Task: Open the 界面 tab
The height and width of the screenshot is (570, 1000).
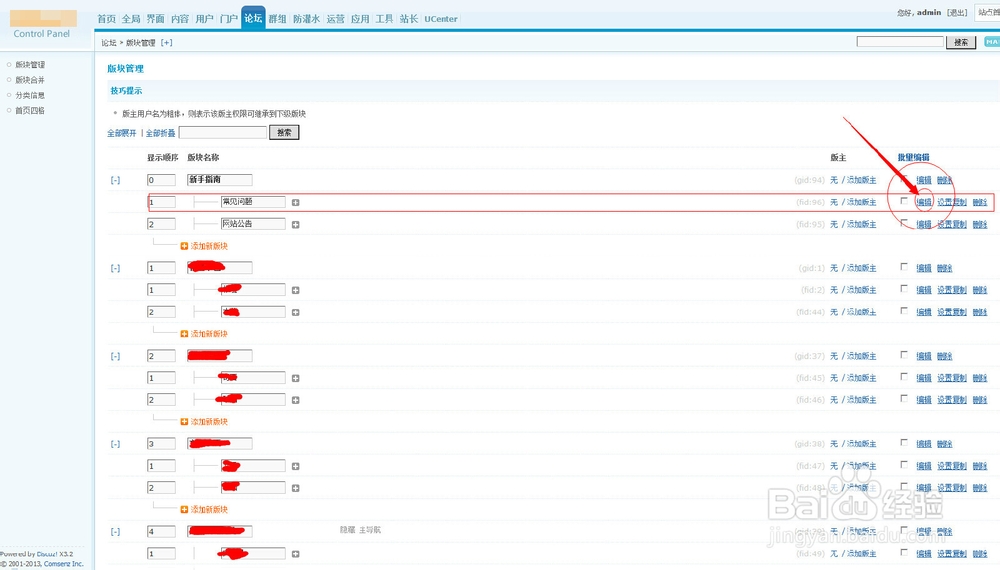Action: pyautogui.click(x=156, y=19)
